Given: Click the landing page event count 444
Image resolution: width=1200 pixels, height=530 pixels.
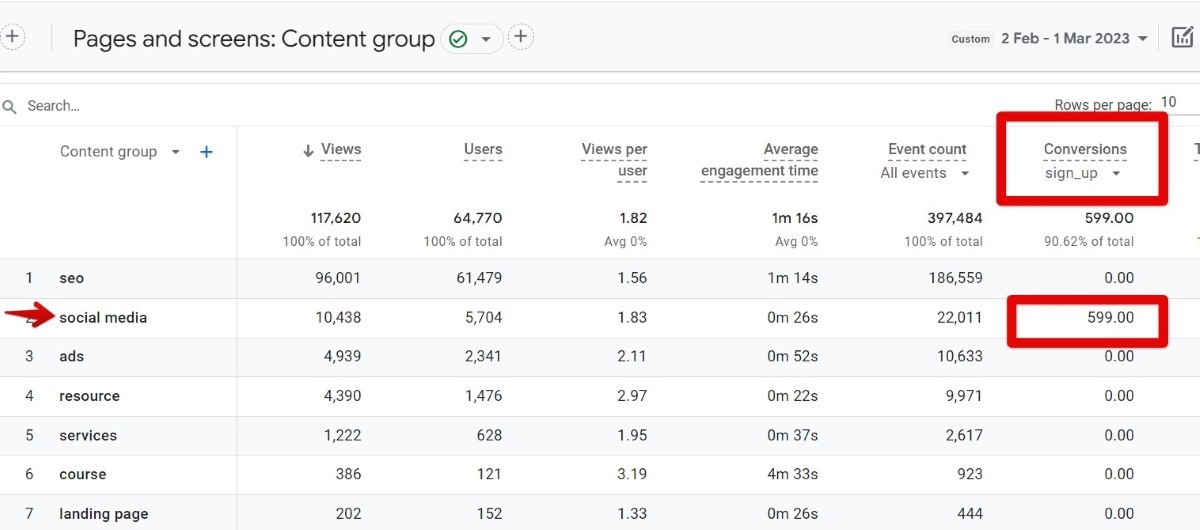Looking at the screenshot, I should point(969,514).
